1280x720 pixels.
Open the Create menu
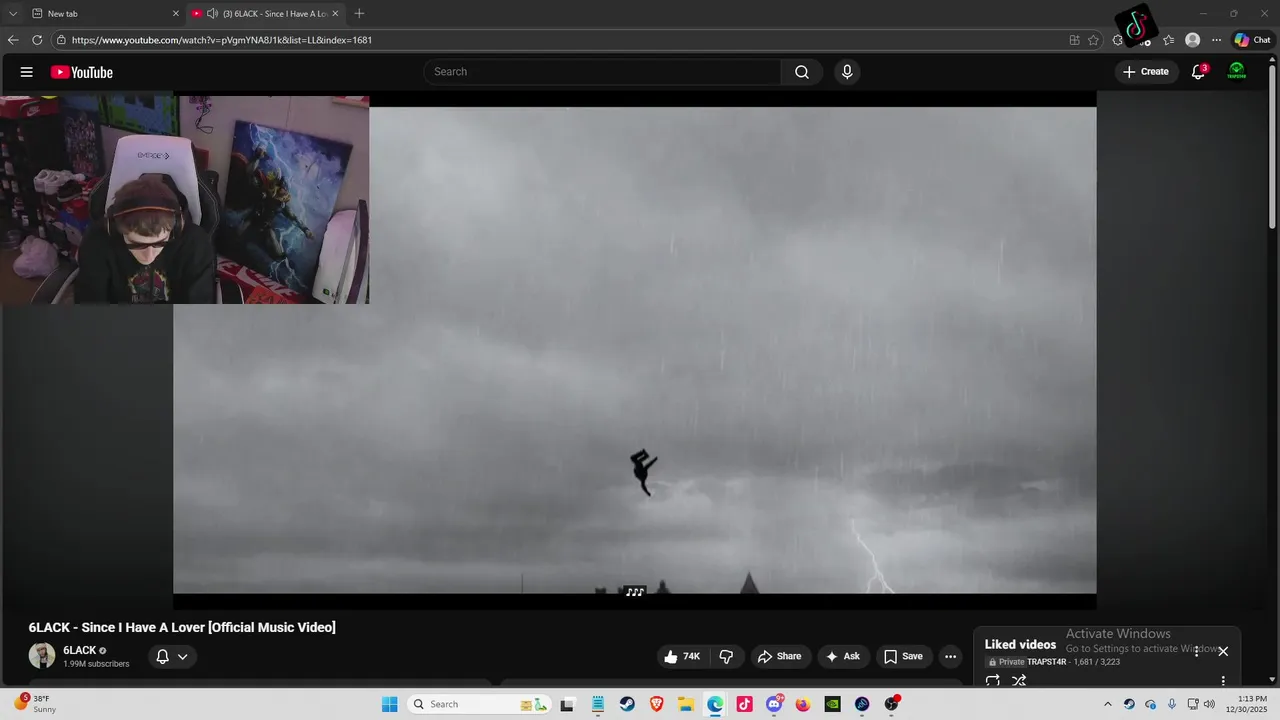tap(1146, 72)
